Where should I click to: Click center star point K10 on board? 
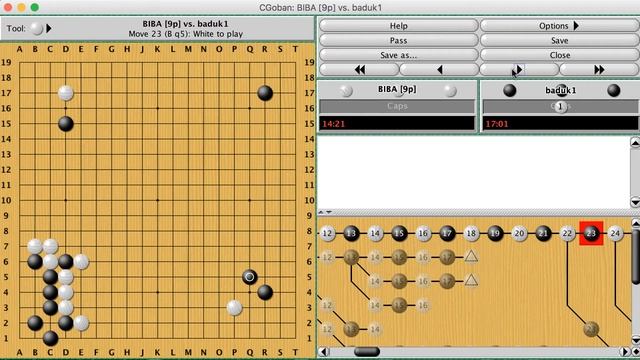[158, 200]
